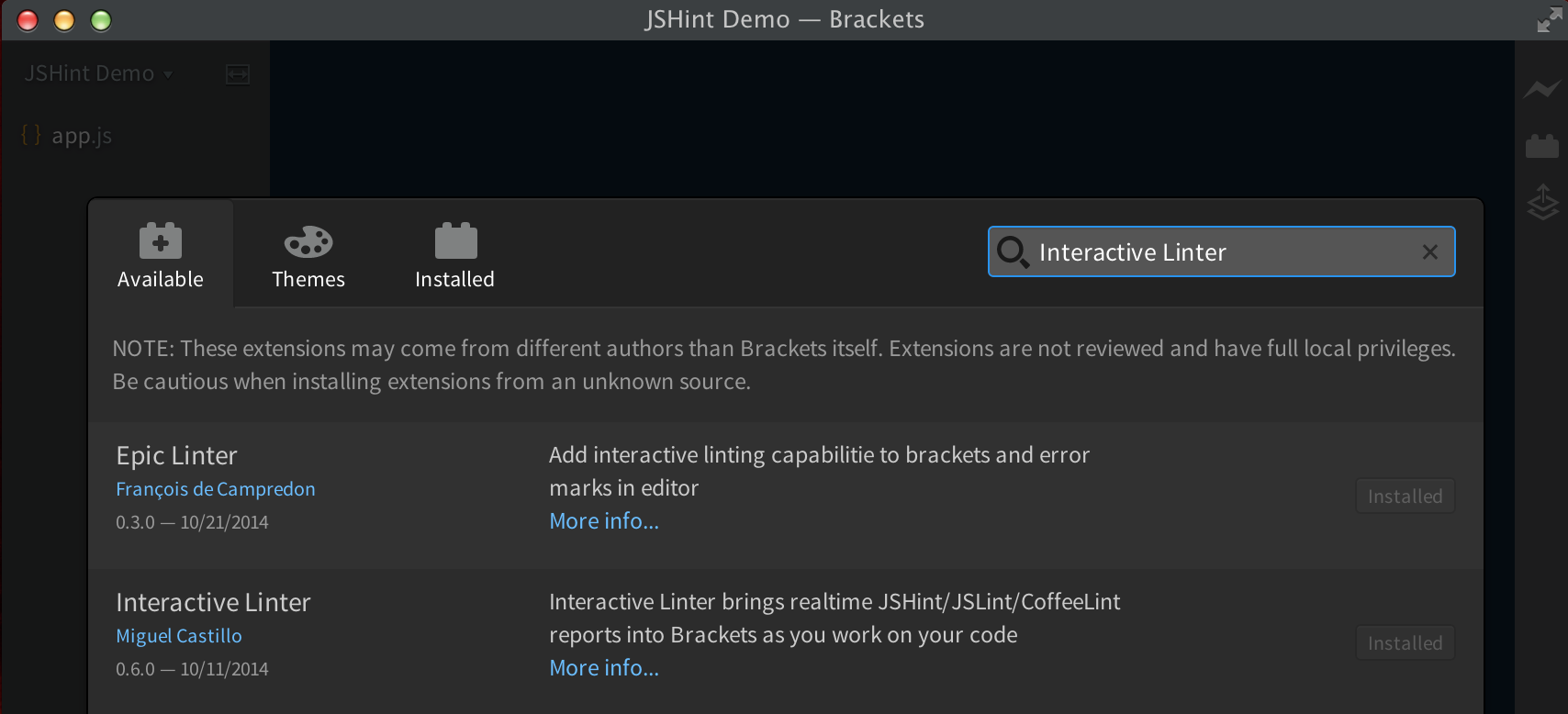Click version text 0.3.0 — 10/21/2014
Image resolution: width=1568 pixels, height=714 pixels.
click(192, 522)
